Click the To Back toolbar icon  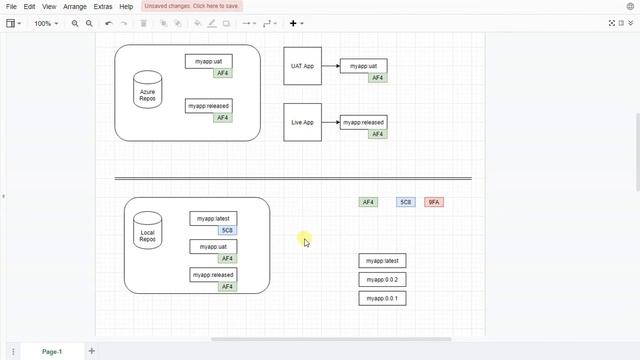click(x=178, y=24)
